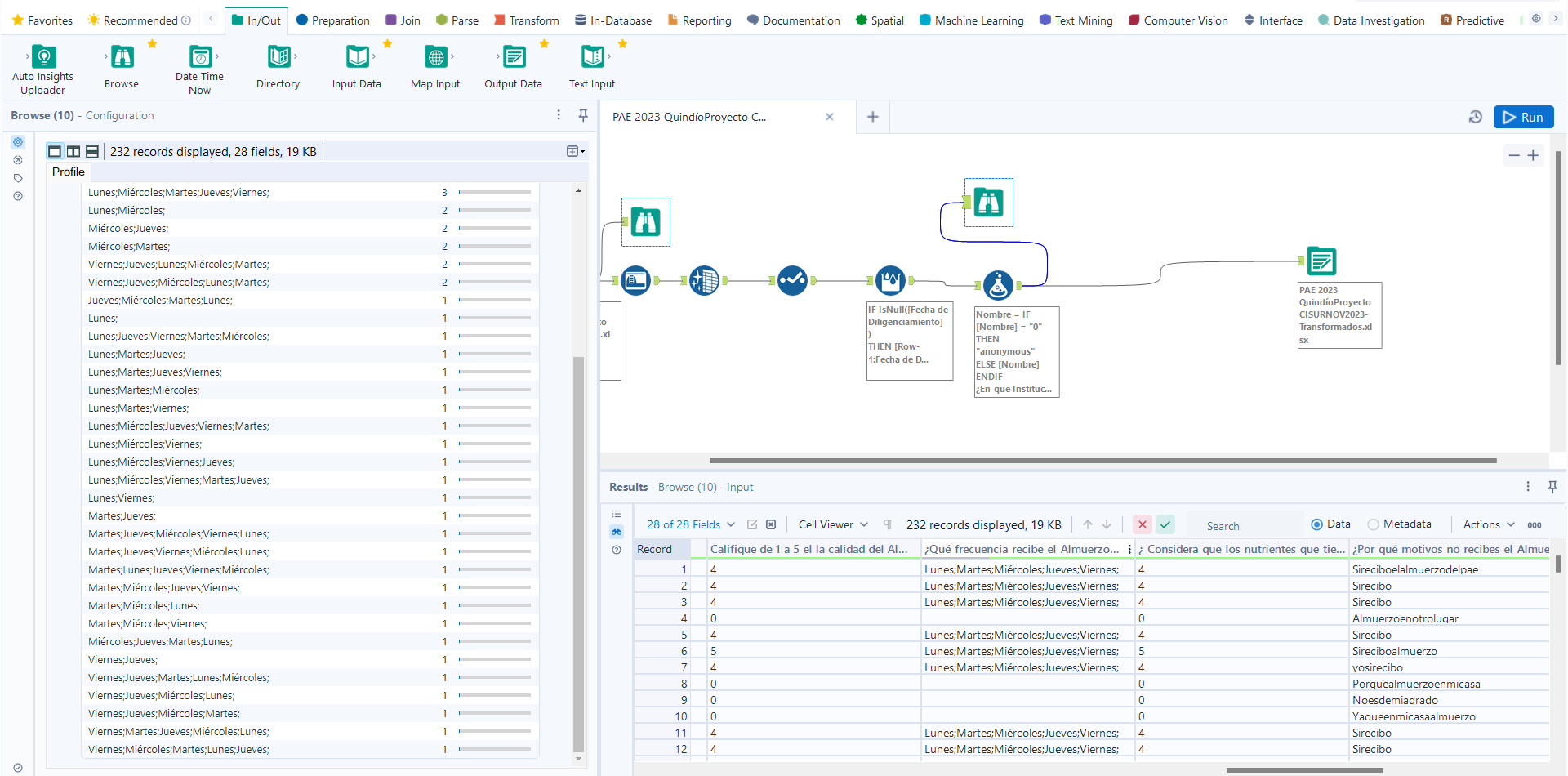Select the Data radio button in Results
The width and height of the screenshot is (1568, 776).
pos(1316,524)
